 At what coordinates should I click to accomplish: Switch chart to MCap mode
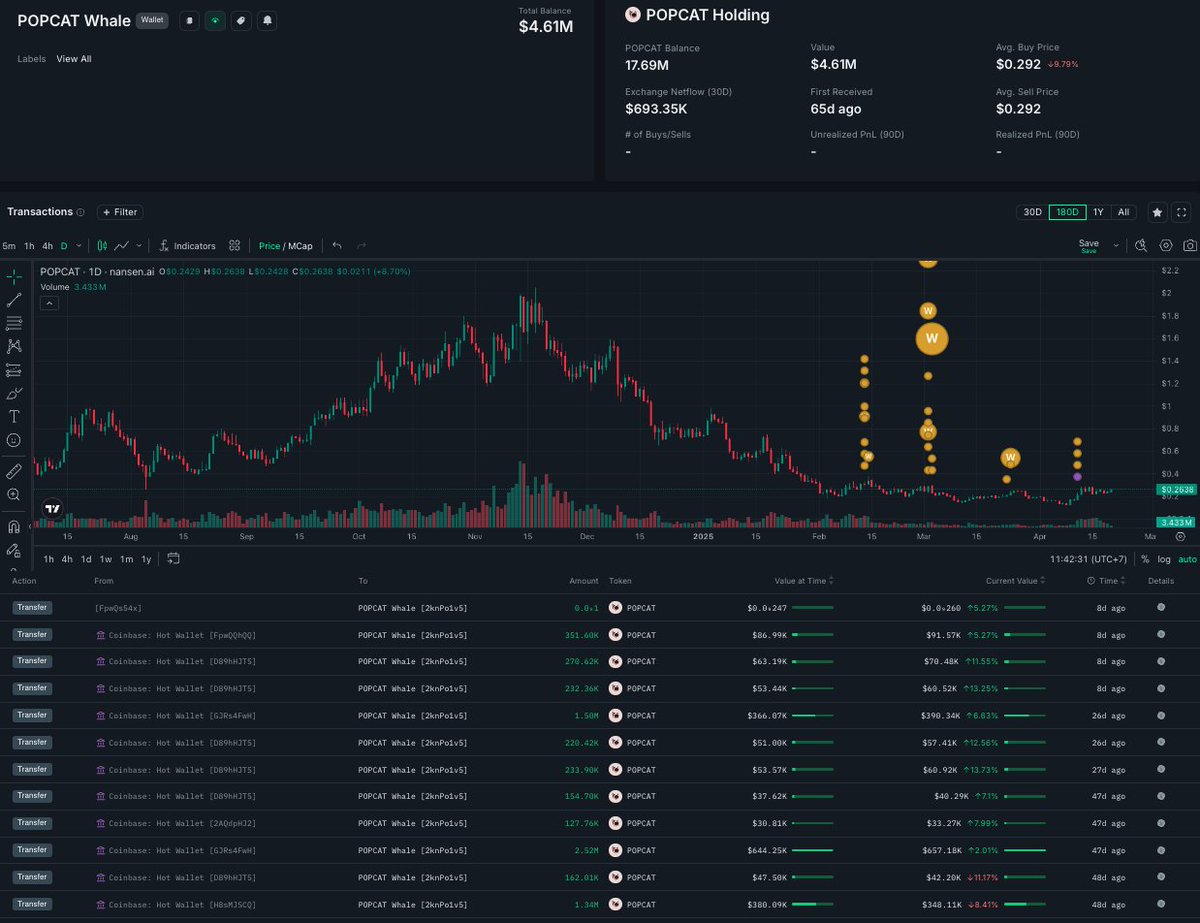point(301,246)
